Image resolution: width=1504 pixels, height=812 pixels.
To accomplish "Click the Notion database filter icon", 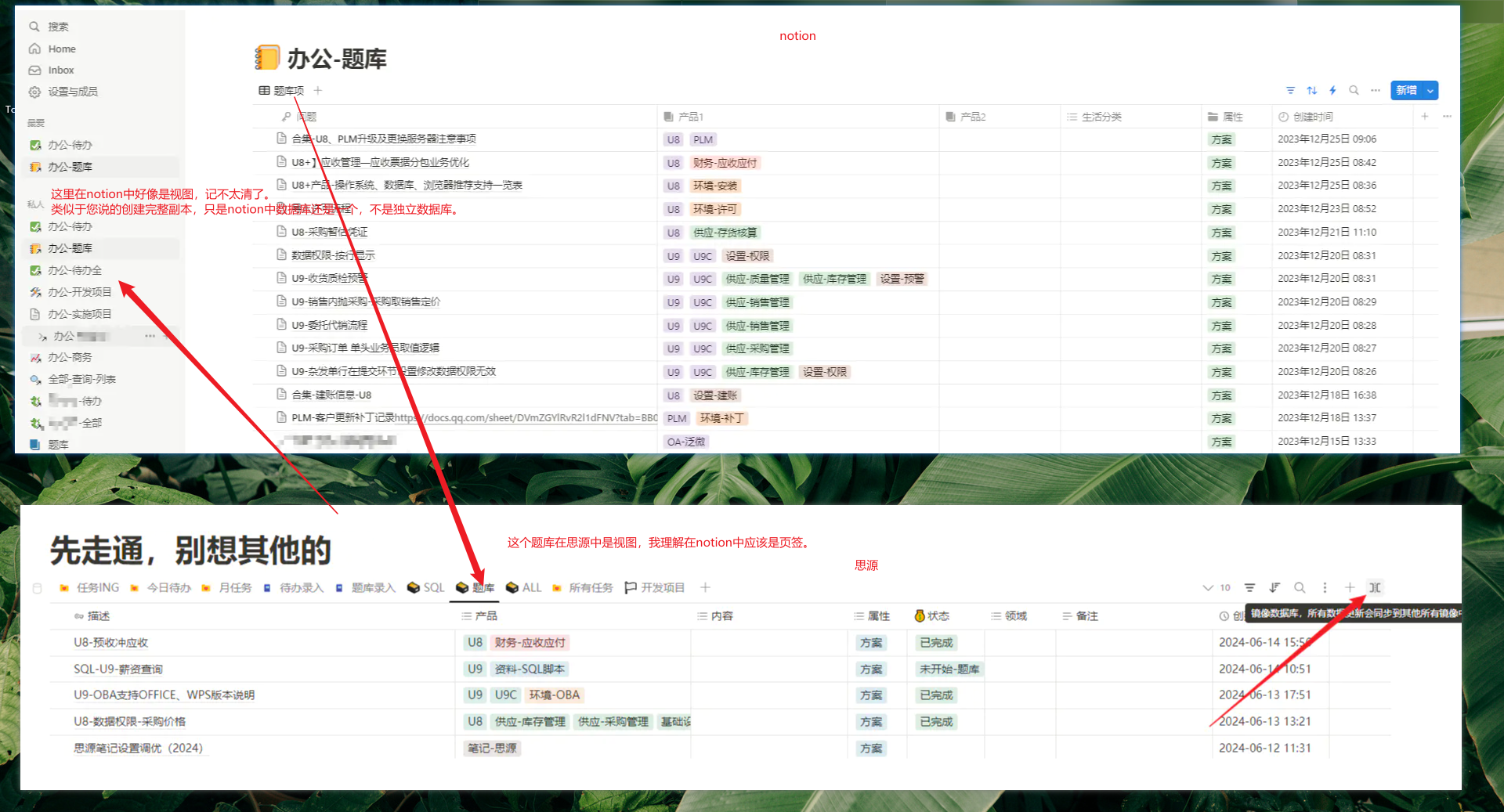I will (x=1290, y=90).
